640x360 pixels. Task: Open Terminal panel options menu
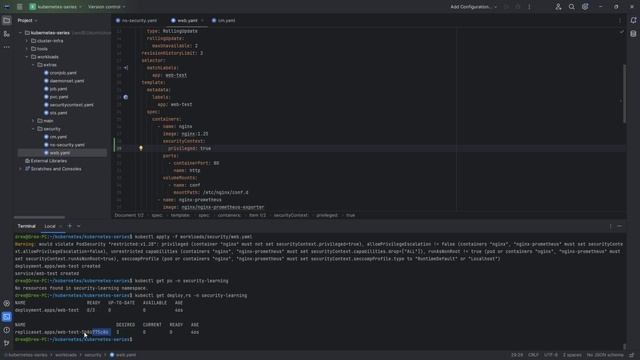(610, 226)
